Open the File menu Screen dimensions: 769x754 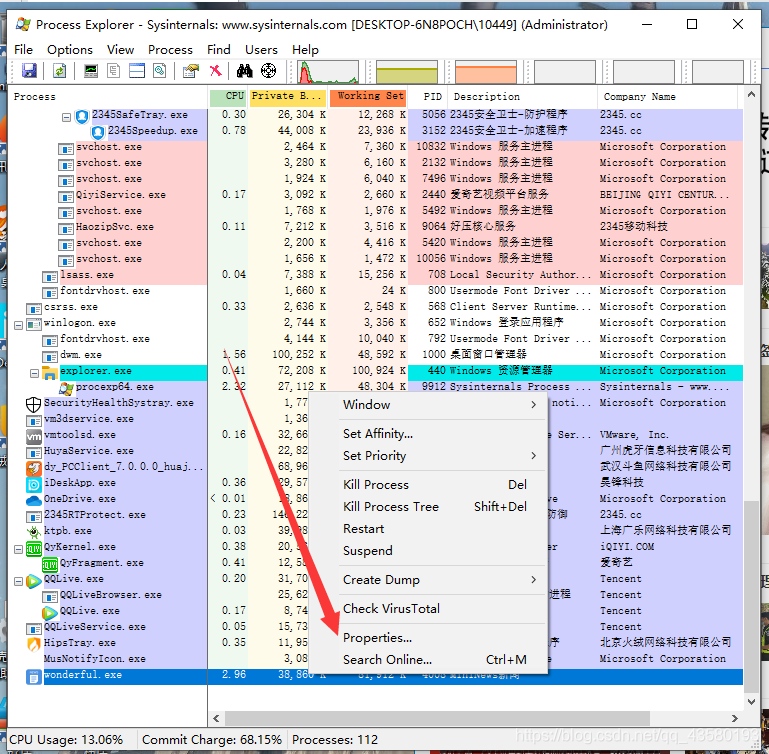coord(24,50)
